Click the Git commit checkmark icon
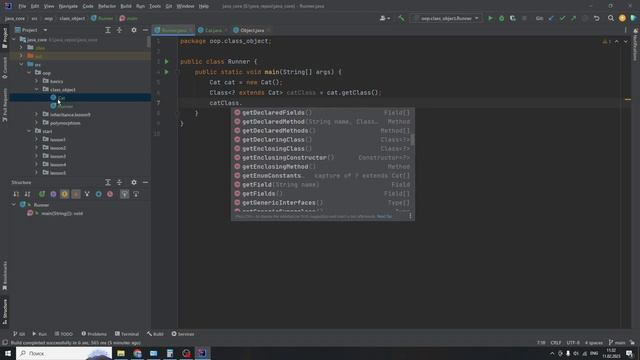Screen dimensions: 640x360 [x=562, y=18]
